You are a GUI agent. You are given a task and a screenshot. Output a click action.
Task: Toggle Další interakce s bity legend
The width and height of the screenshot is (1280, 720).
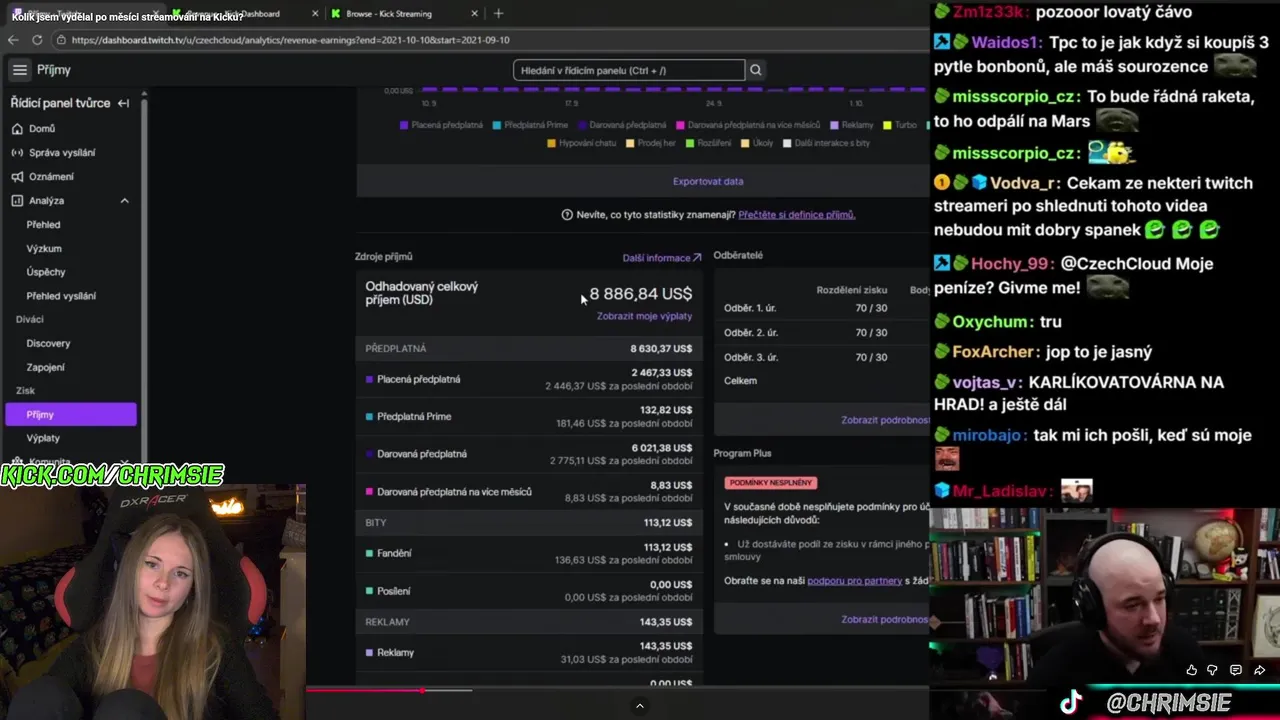[826, 143]
